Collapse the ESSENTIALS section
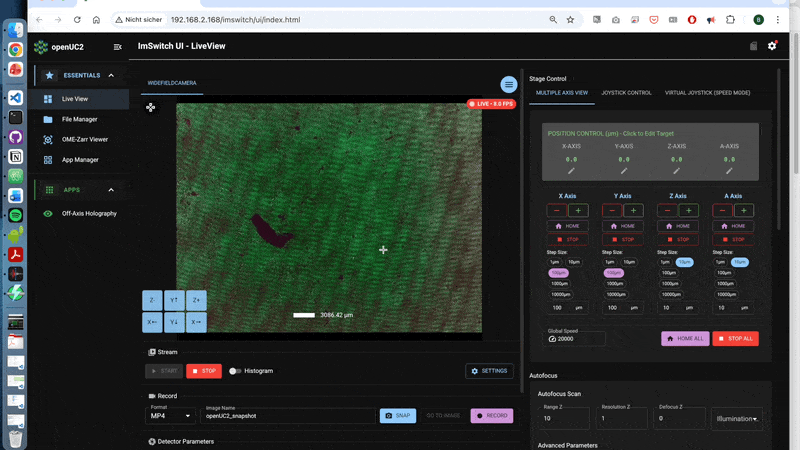Viewport: 800px width, 450px height. point(111,75)
